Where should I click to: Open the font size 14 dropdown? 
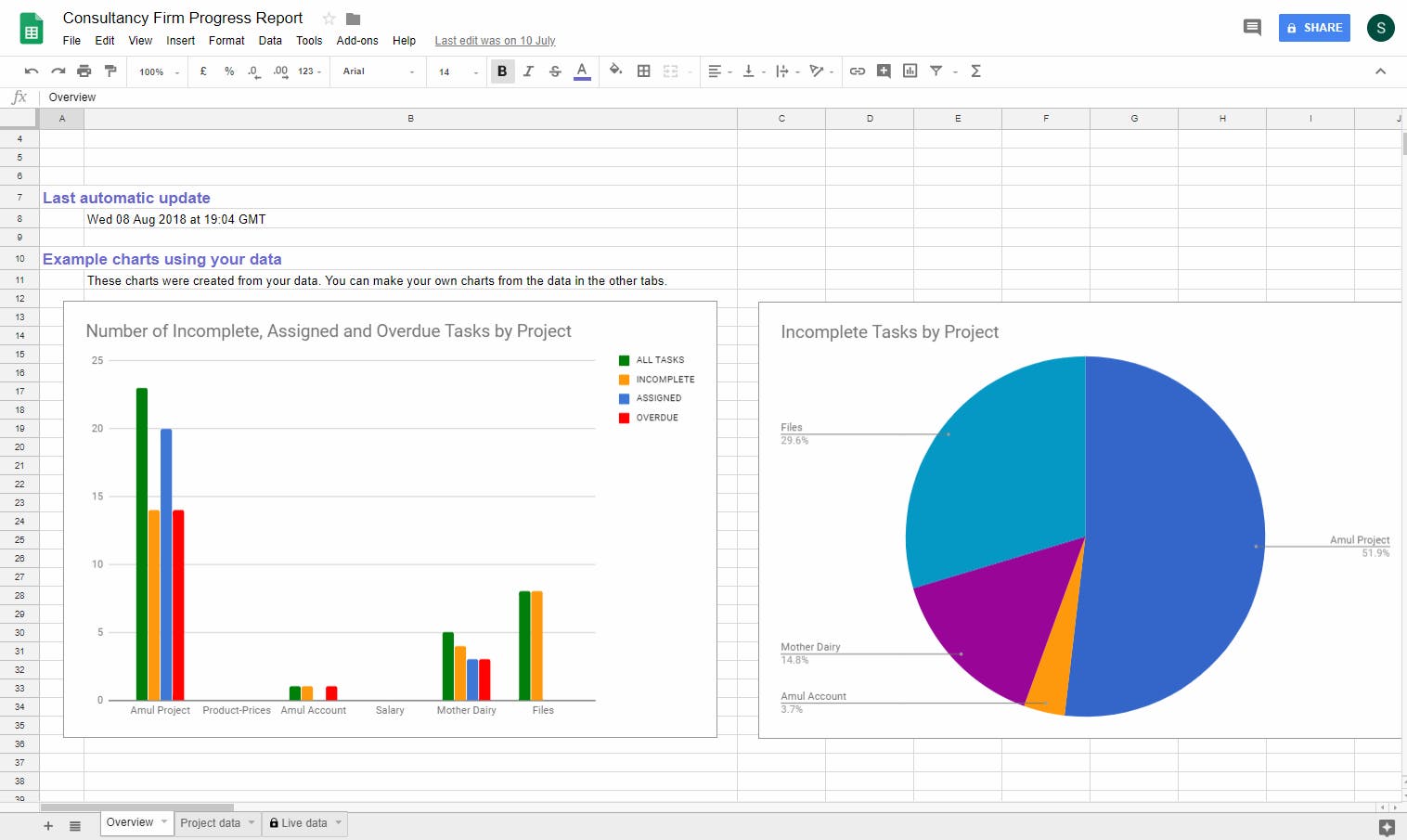tap(458, 71)
